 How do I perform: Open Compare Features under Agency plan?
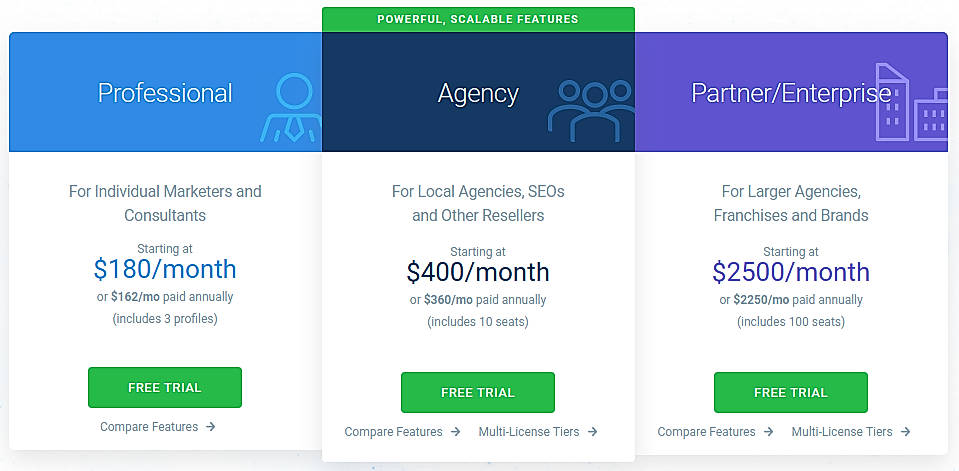tap(393, 432)
